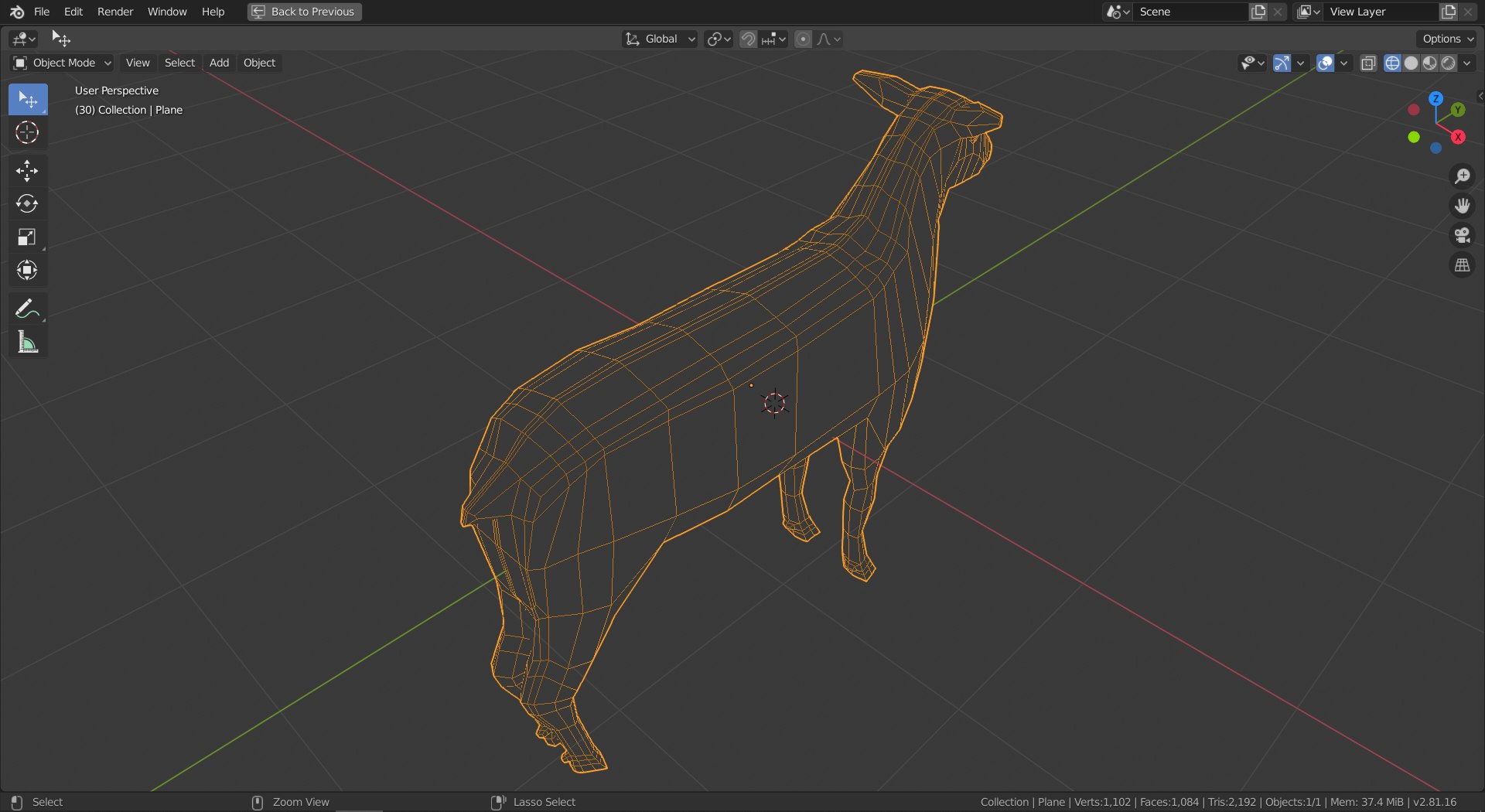Screen dimensions: 1485x812
Task: Toggle Show Gizmo button
Action: [x=1282, y=63]
